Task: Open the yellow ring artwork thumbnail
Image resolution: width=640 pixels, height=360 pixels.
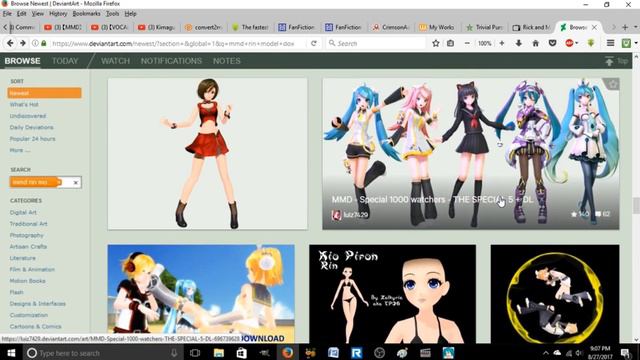Action: coord(555,294)
